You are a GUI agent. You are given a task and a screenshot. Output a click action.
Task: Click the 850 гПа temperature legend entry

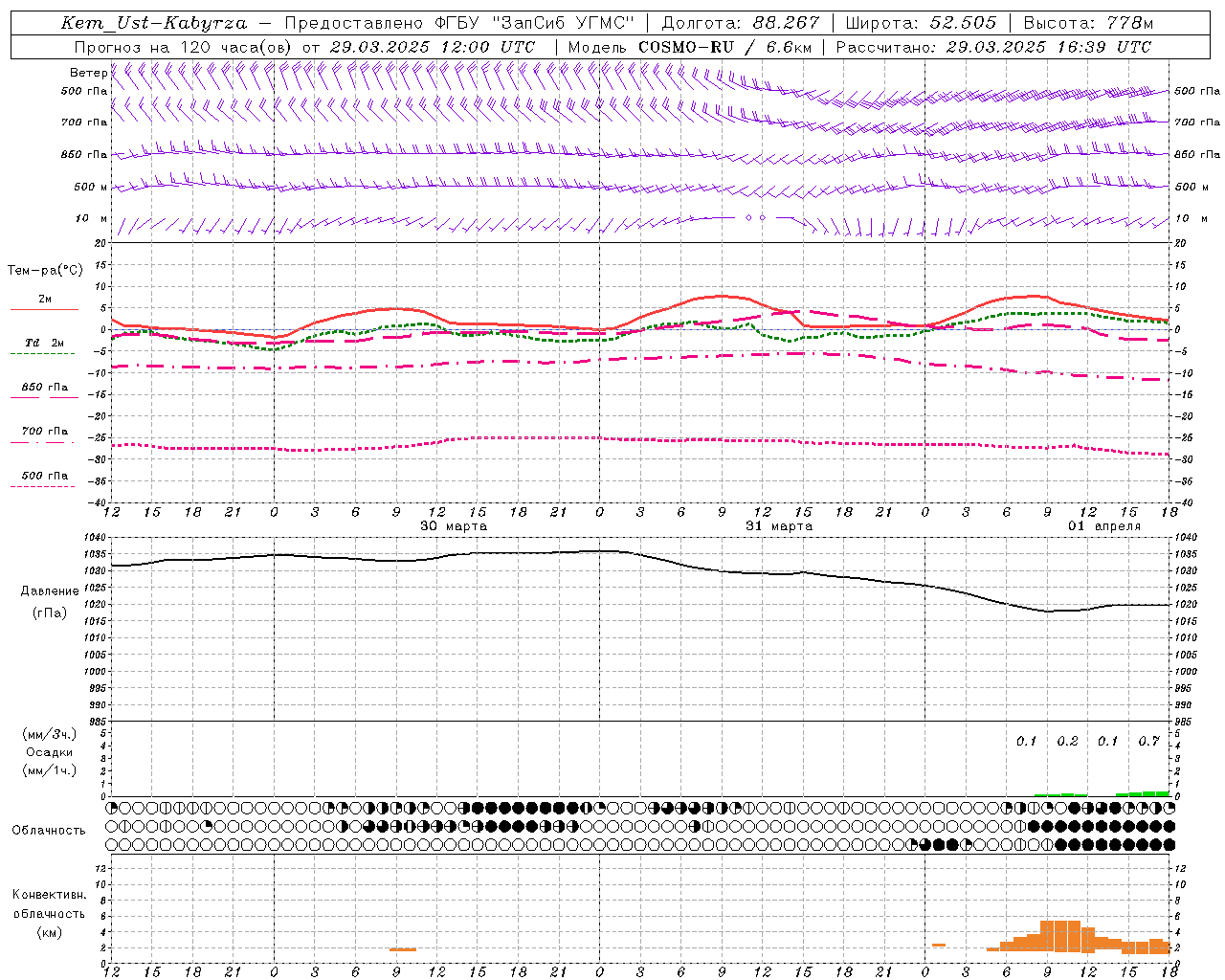click(44, 388)
